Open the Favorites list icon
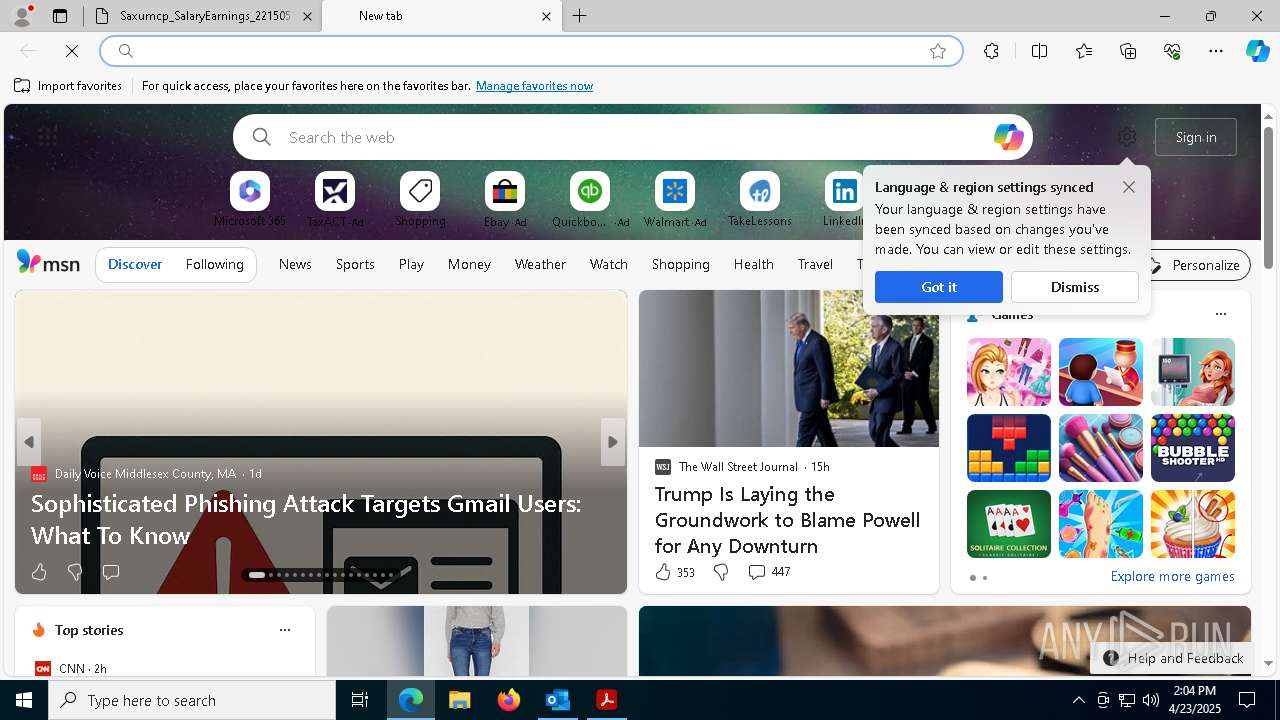The image size is (1280, 720). [x=1084, y=51]
